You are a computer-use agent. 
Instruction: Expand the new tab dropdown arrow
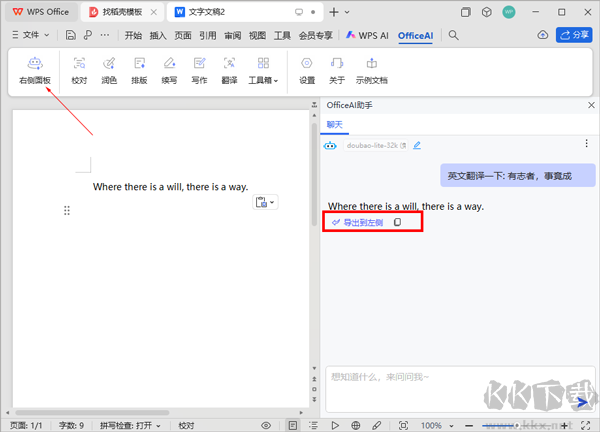(x=347, y=12)
